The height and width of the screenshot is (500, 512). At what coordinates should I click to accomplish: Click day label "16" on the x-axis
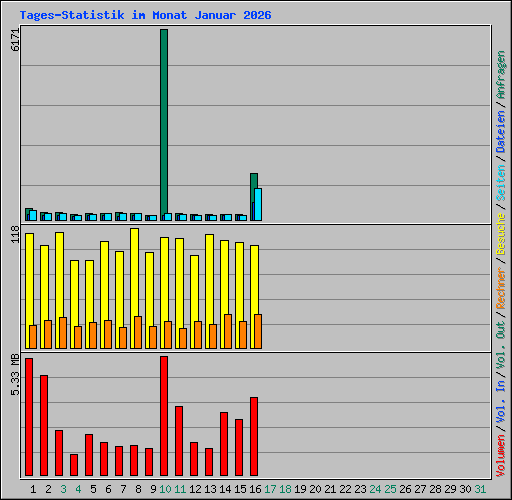coord(255,489)
